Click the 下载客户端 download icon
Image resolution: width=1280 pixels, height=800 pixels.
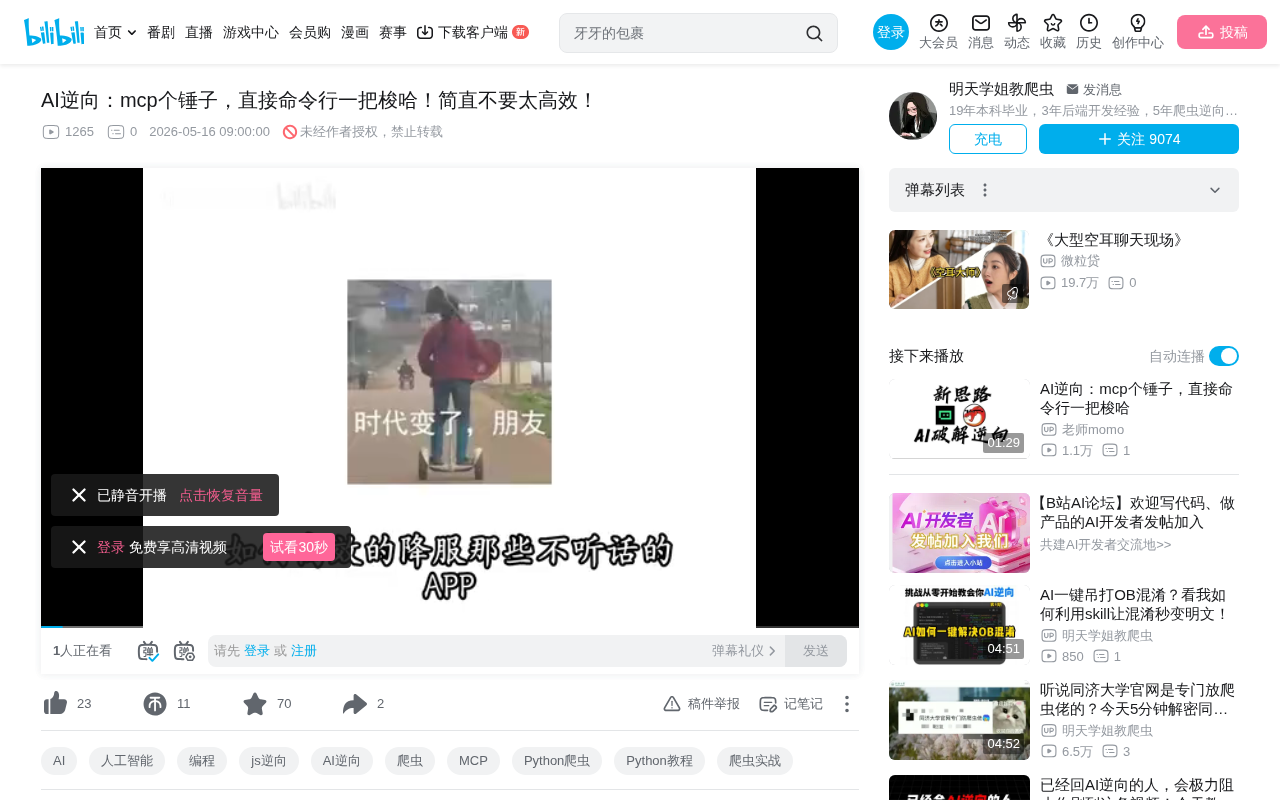point(425,32)
